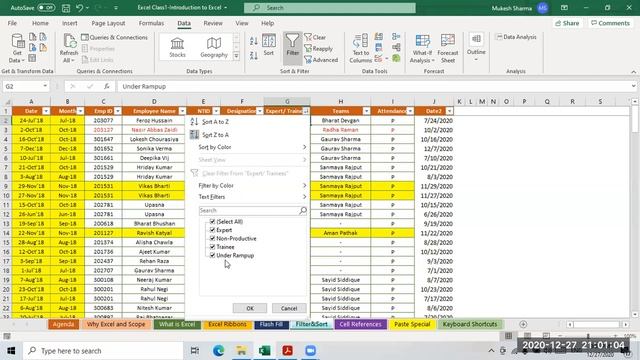Click the Data Analysis button
Screen dimensions: 640x360
516,37
